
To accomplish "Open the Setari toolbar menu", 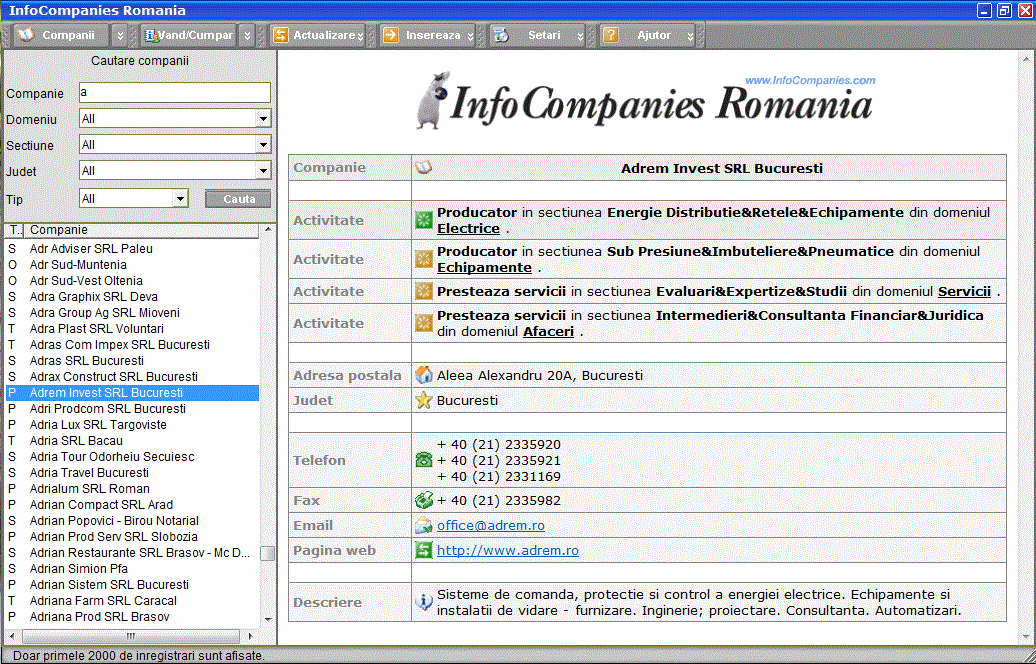I will (x=543, y=35).
